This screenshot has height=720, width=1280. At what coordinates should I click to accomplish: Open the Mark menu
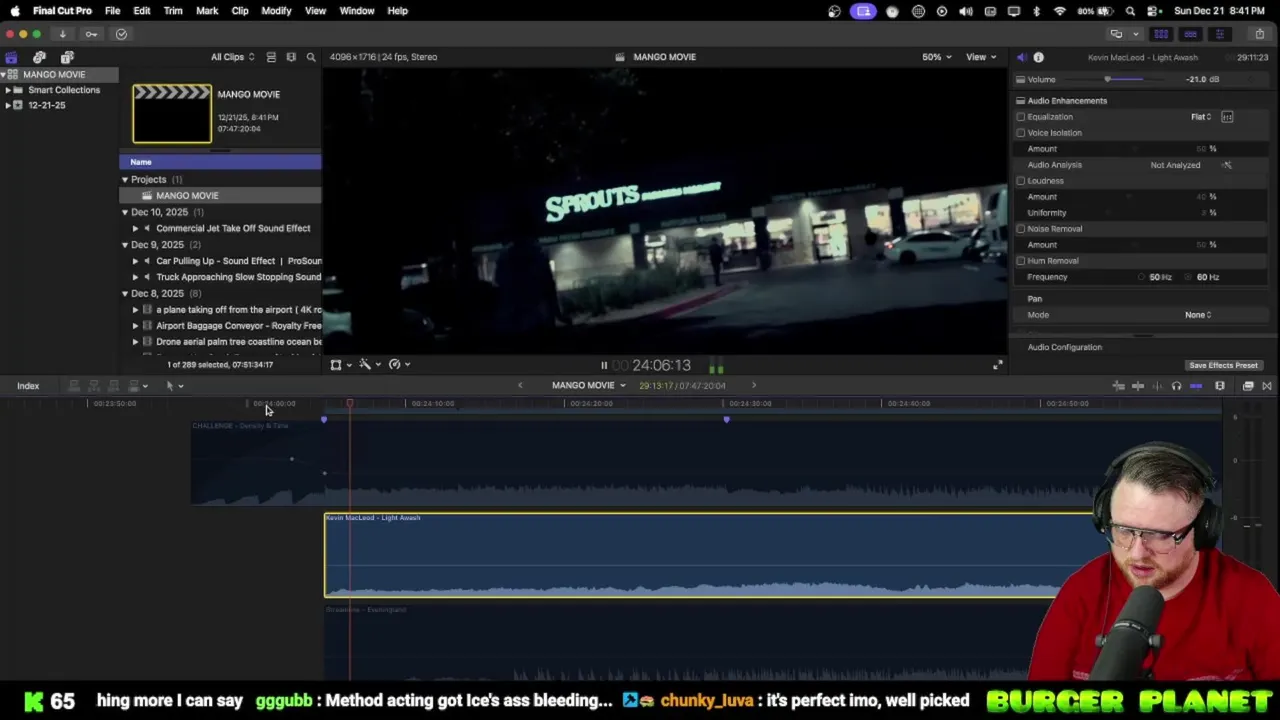207,11
